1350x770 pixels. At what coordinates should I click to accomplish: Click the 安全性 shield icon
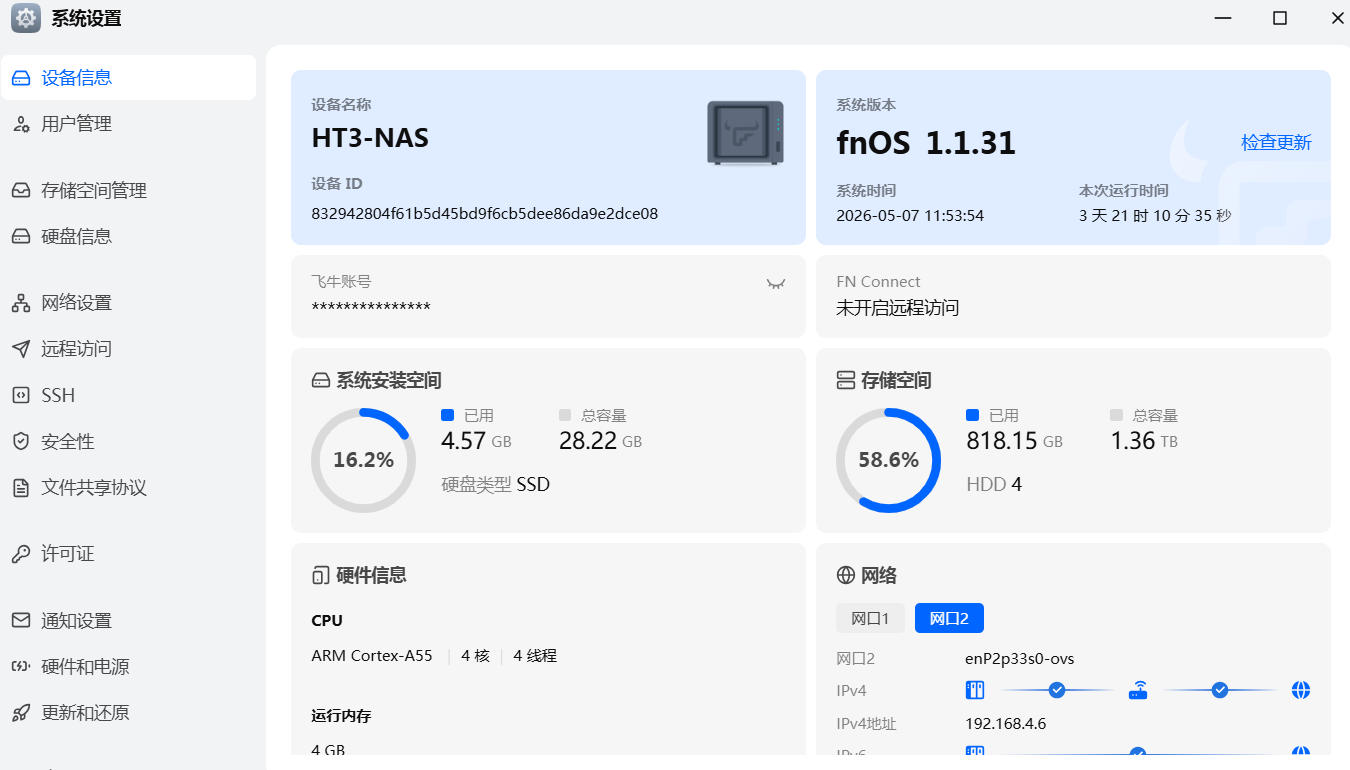click(x=21, y=441)
